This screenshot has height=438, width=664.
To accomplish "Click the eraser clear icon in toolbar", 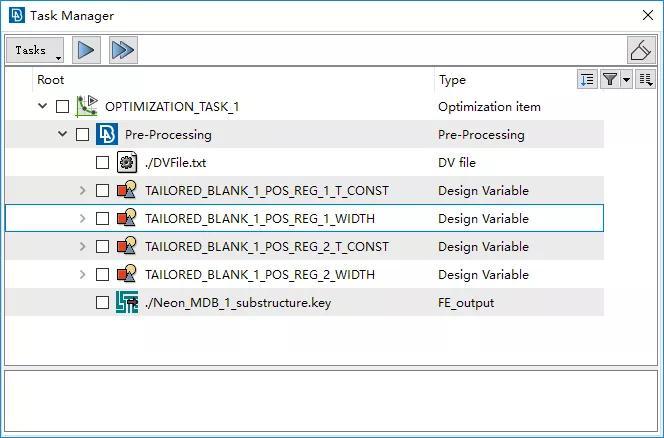I will coord(641,50).
